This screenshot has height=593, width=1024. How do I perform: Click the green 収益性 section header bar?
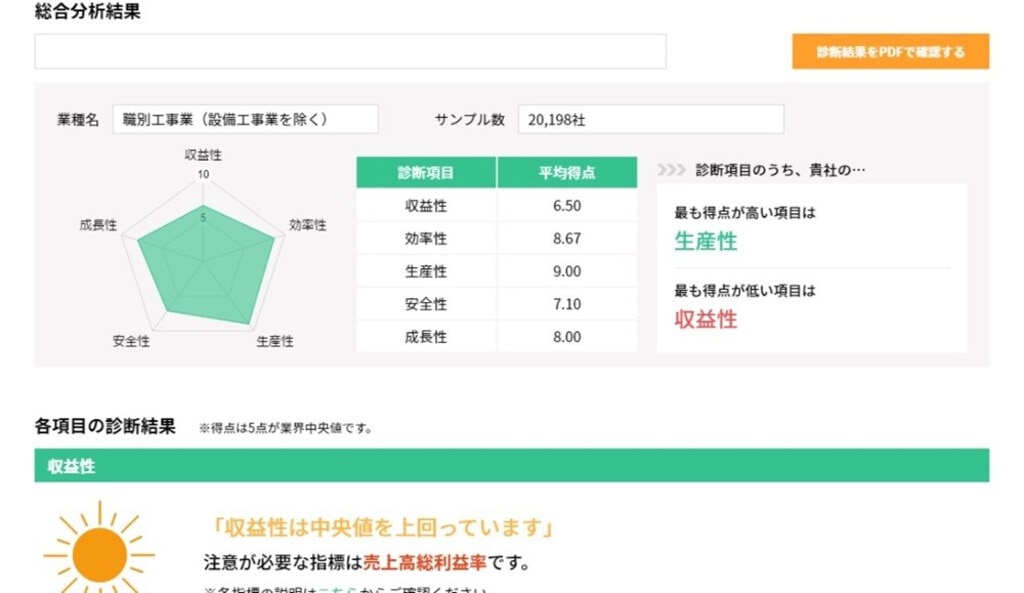(511, 466)
